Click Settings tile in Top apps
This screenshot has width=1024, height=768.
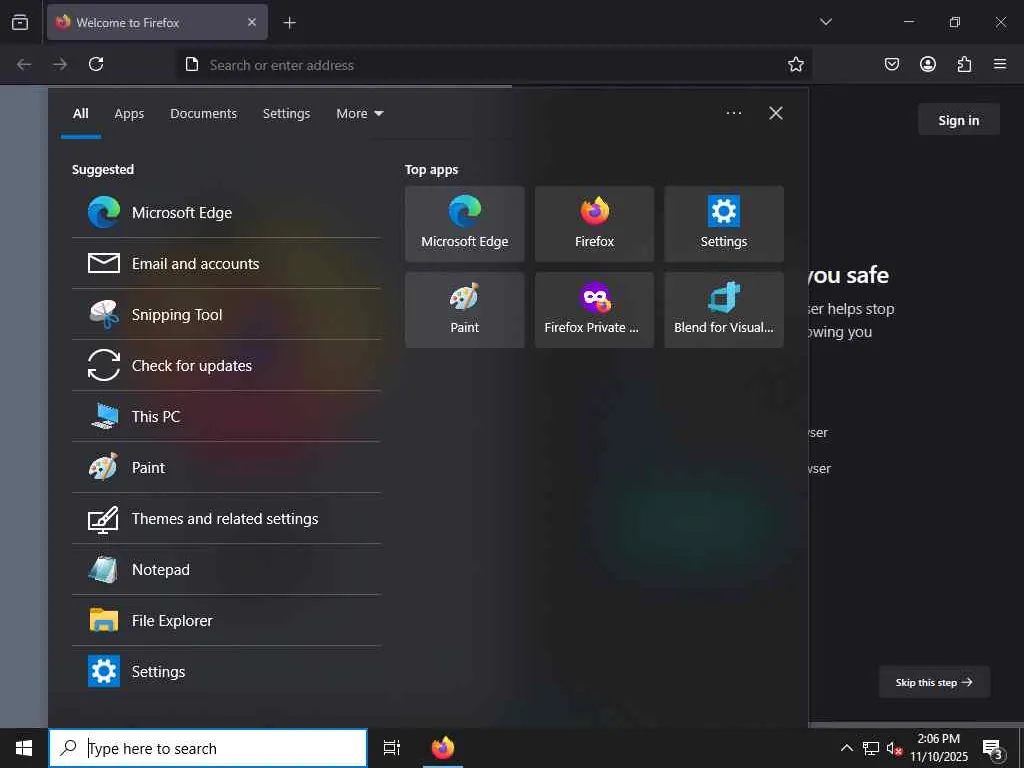tap(724, 223)
